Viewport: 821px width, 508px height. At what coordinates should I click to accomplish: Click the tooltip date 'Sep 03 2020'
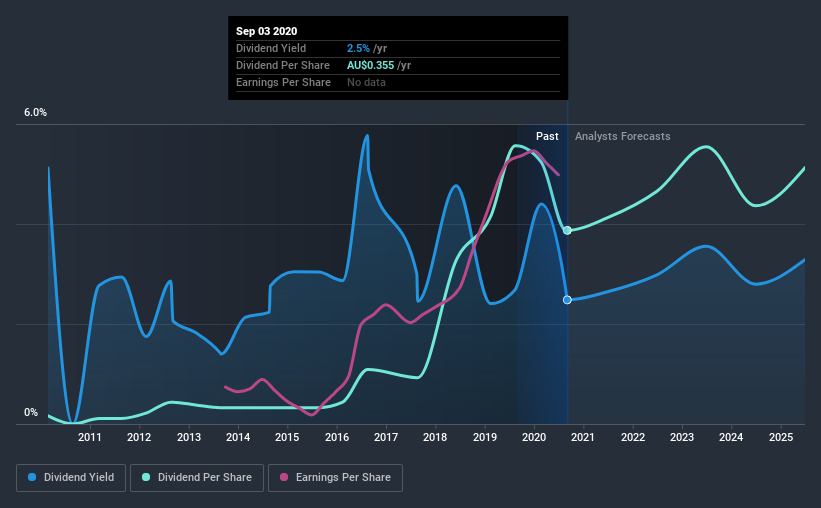point(267,31)
